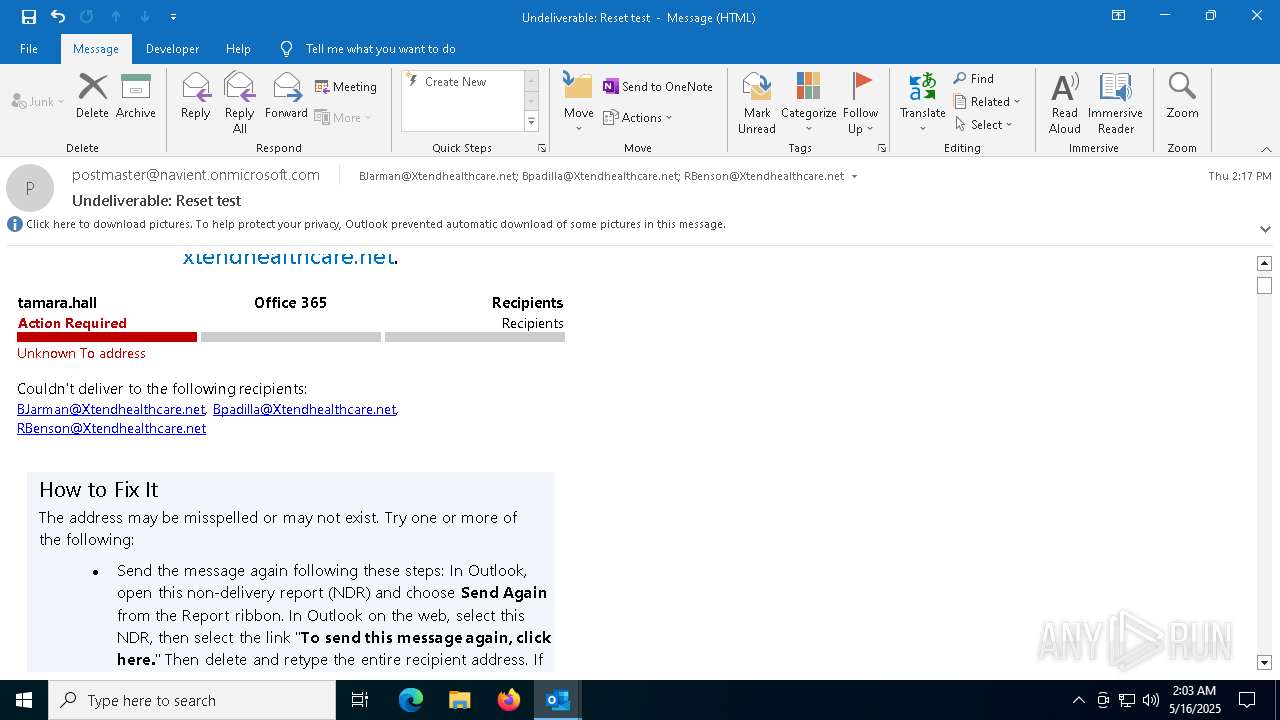Launch Firefox from taskbar
Image resolution: width=1280 pixels, height=720 pixels.
(509, 700)
